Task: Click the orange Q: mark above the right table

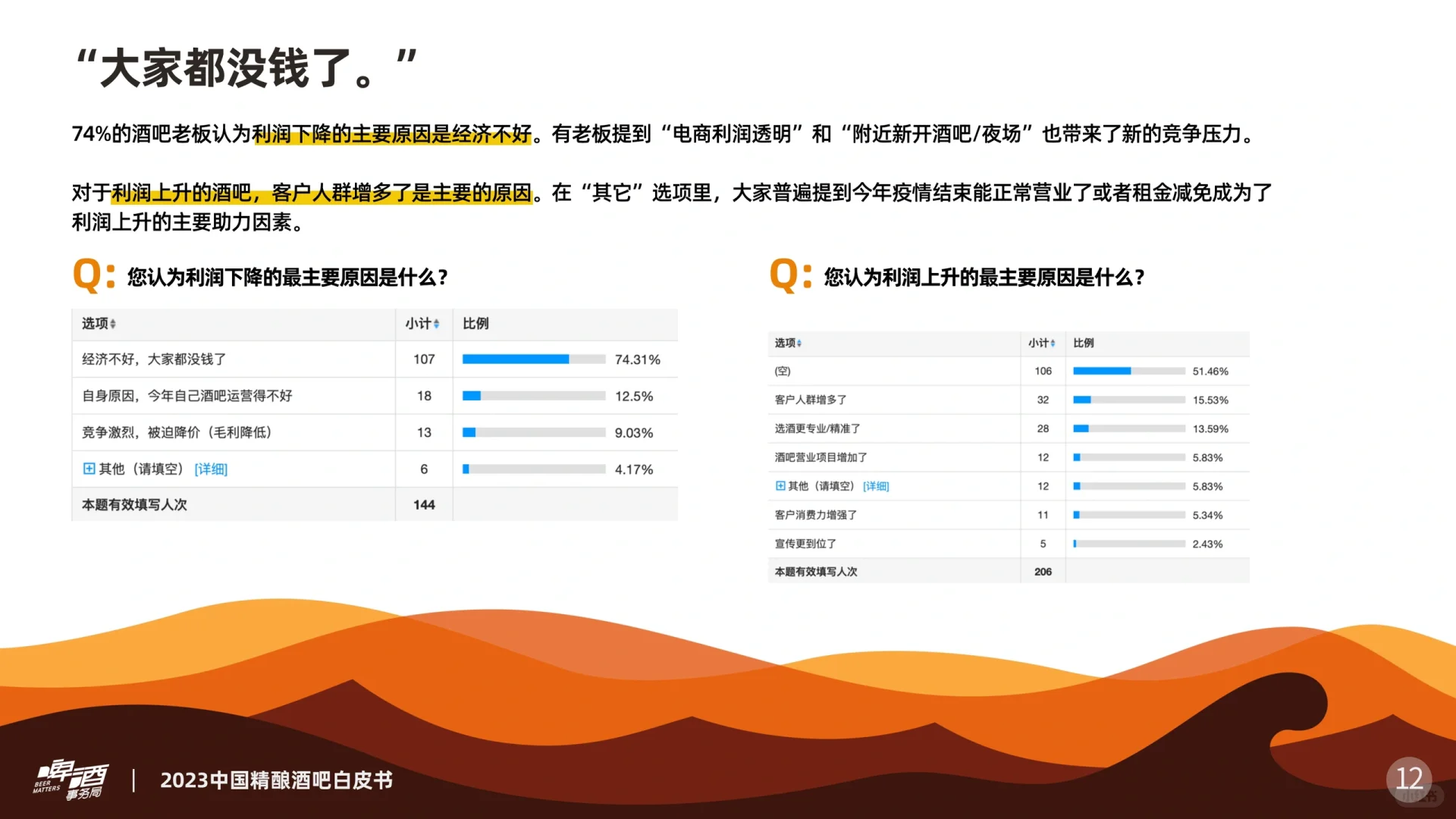Action: click(790, 275)
